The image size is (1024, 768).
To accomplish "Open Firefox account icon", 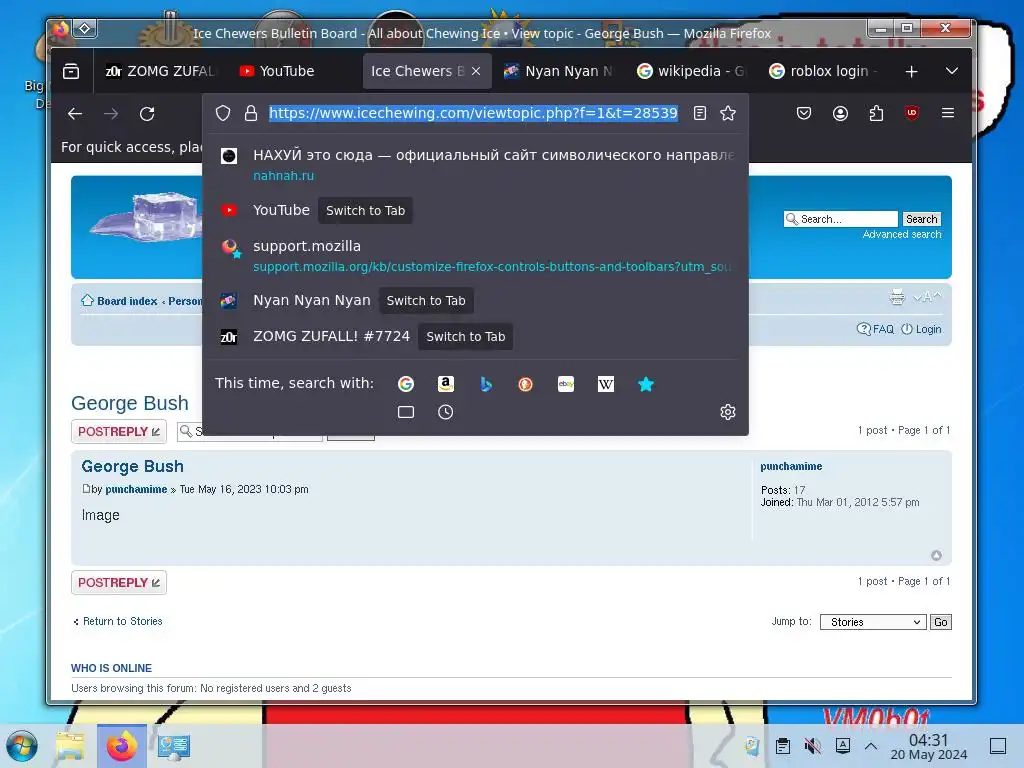I will [840, 113].
